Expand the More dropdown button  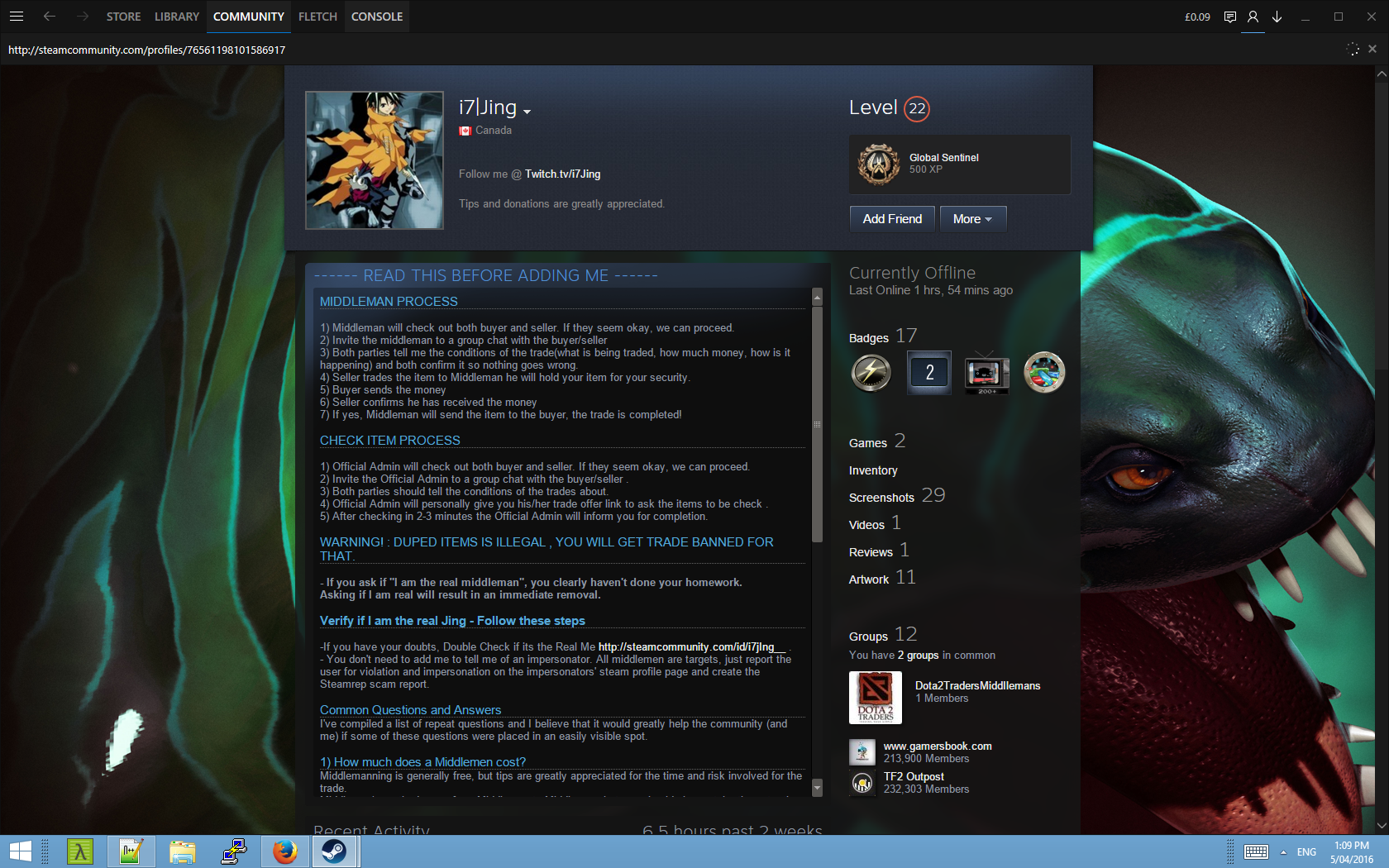(x=972, y=219)
